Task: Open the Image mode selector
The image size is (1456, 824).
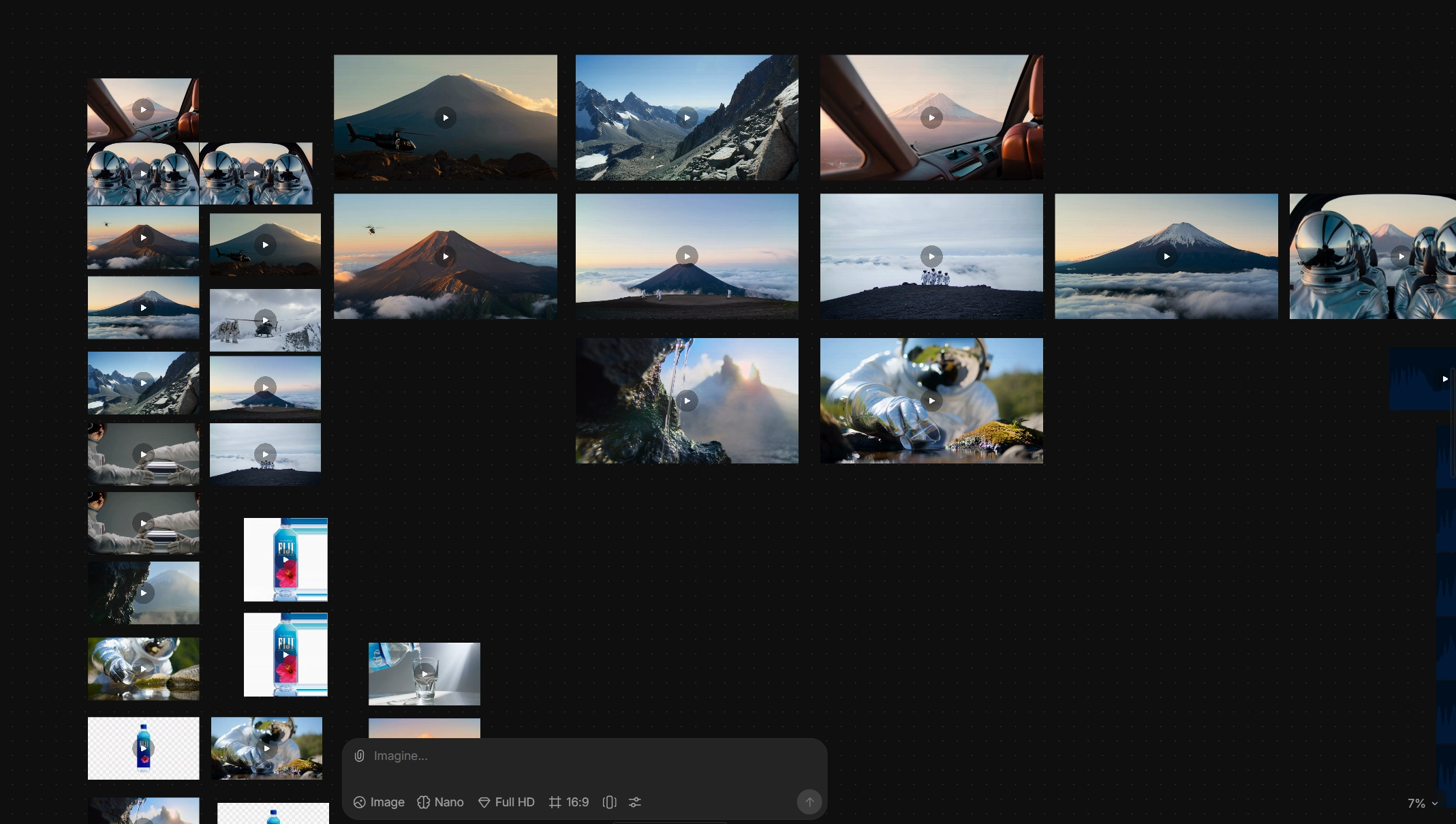Action: (379, 802)
